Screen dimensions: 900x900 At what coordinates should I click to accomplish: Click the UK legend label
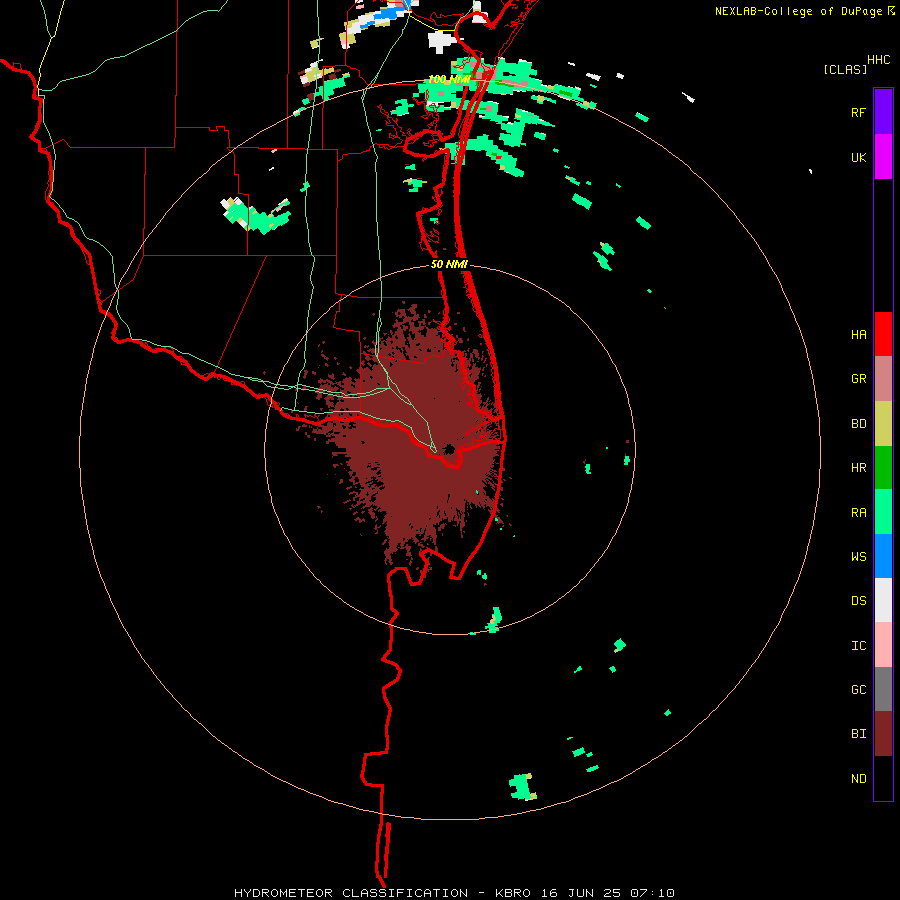click(858, 157)
